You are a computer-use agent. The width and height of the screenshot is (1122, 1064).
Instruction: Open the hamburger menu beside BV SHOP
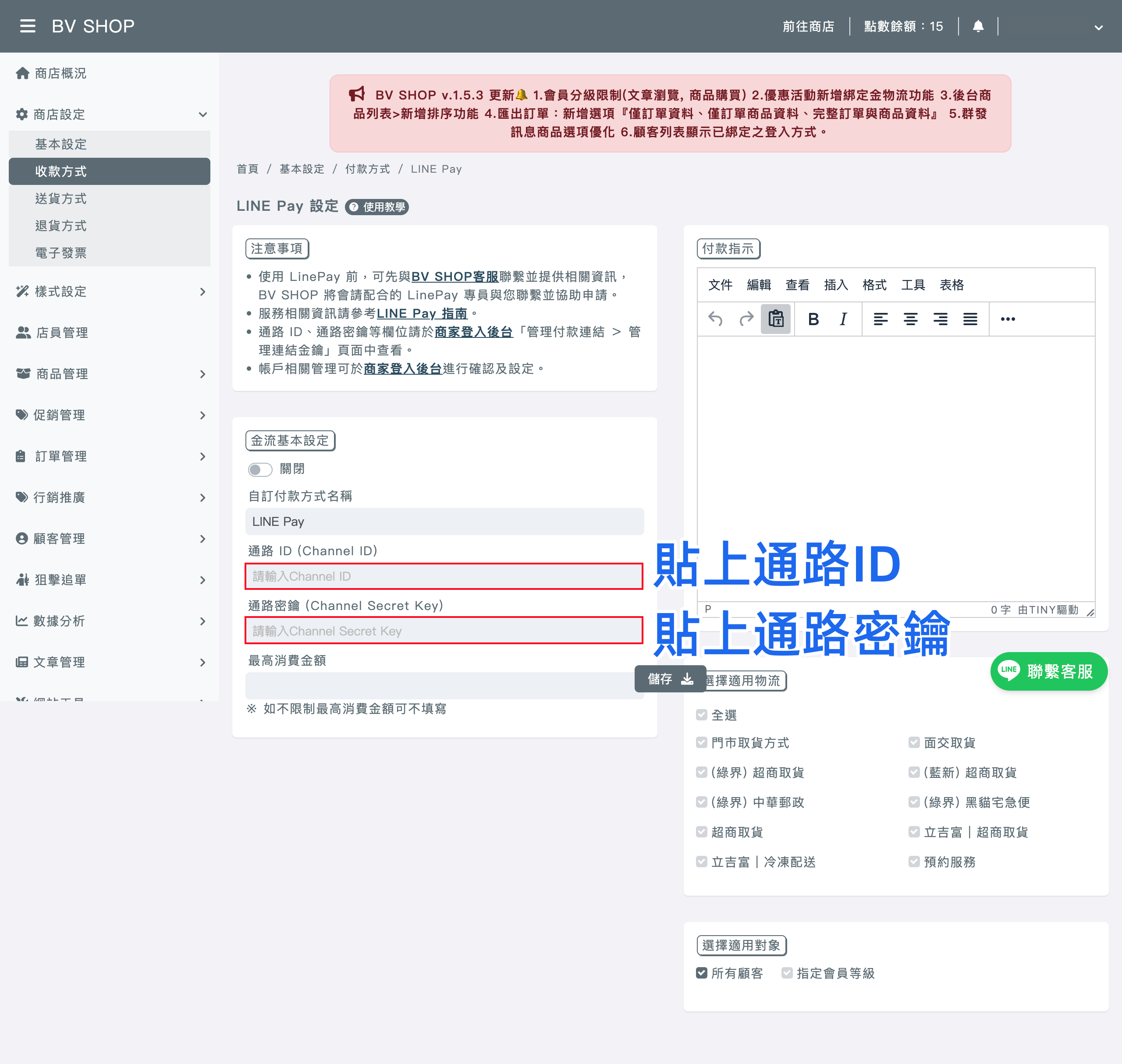click(27, 26)
